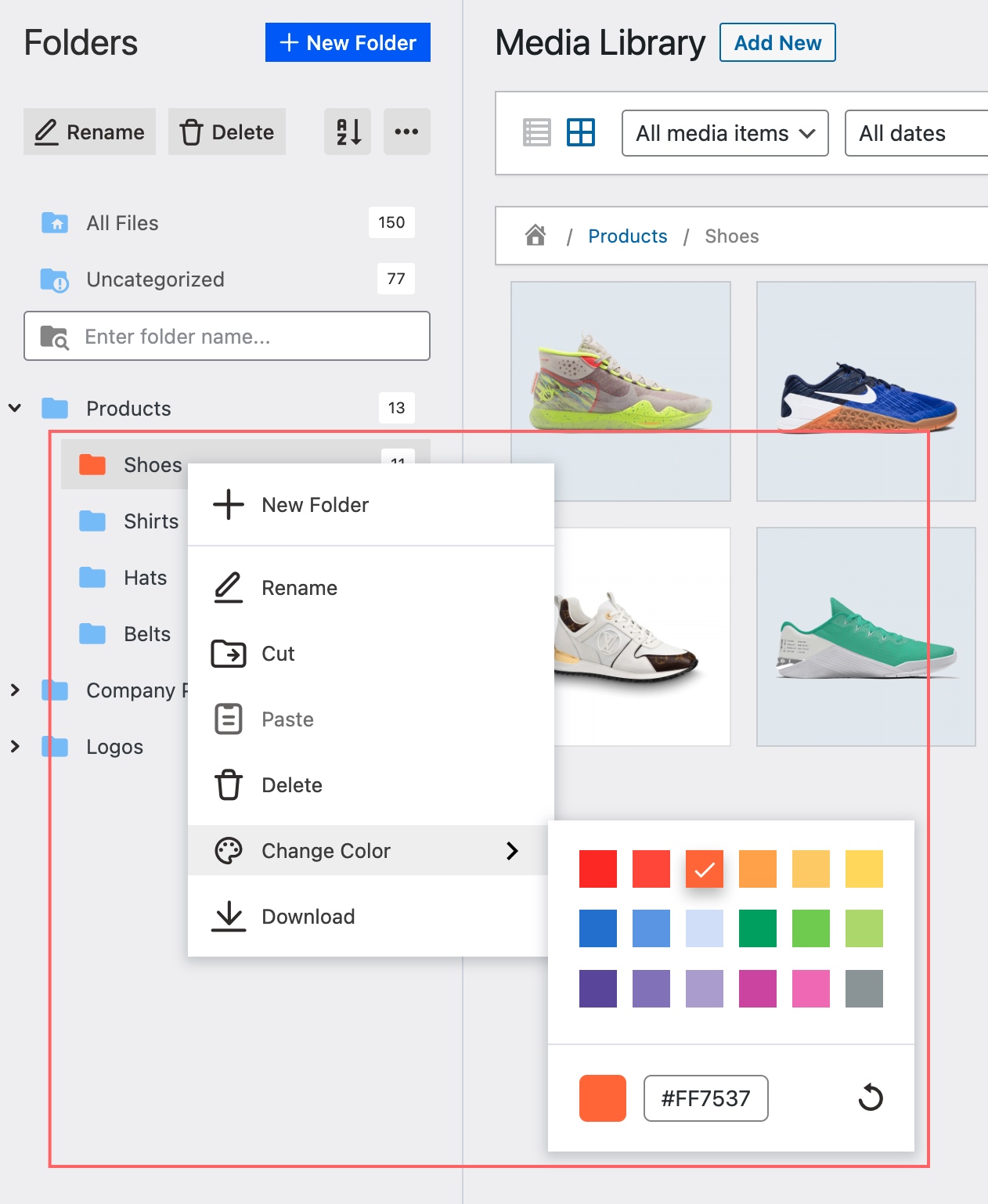988x1204 pixels.
Task: Select the Uncategorized folder row
Action: [227, 279]
